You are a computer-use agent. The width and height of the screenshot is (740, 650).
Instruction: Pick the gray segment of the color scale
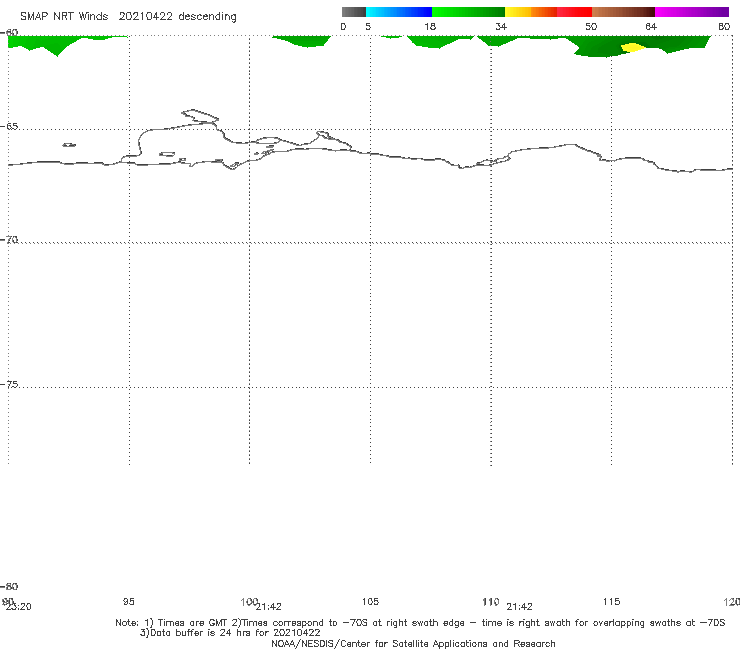pos(353,12)
